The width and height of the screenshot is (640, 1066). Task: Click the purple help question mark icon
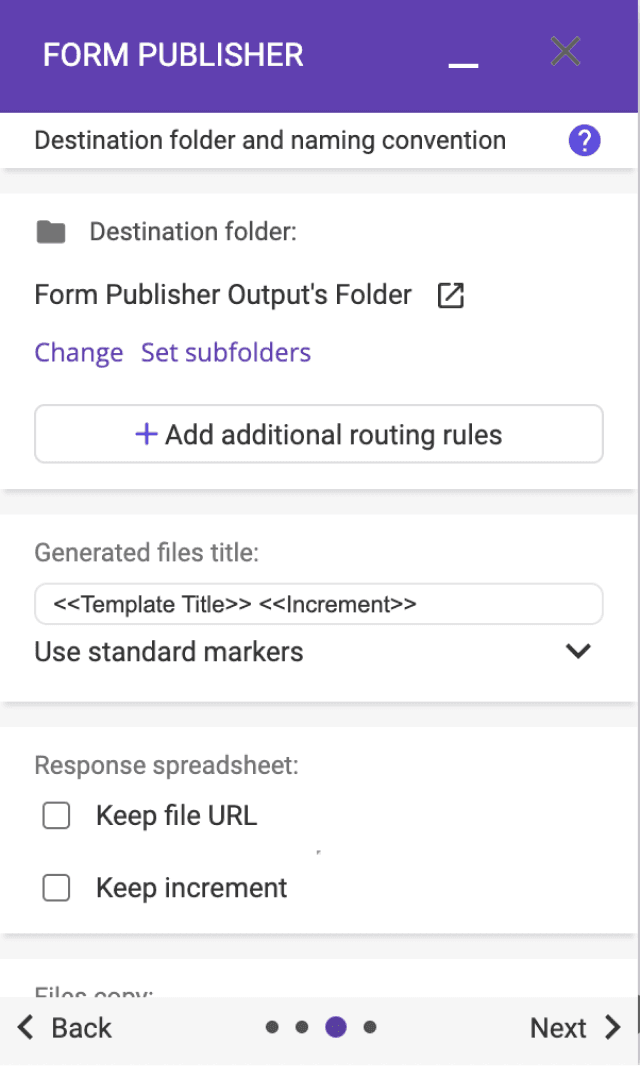584,141
